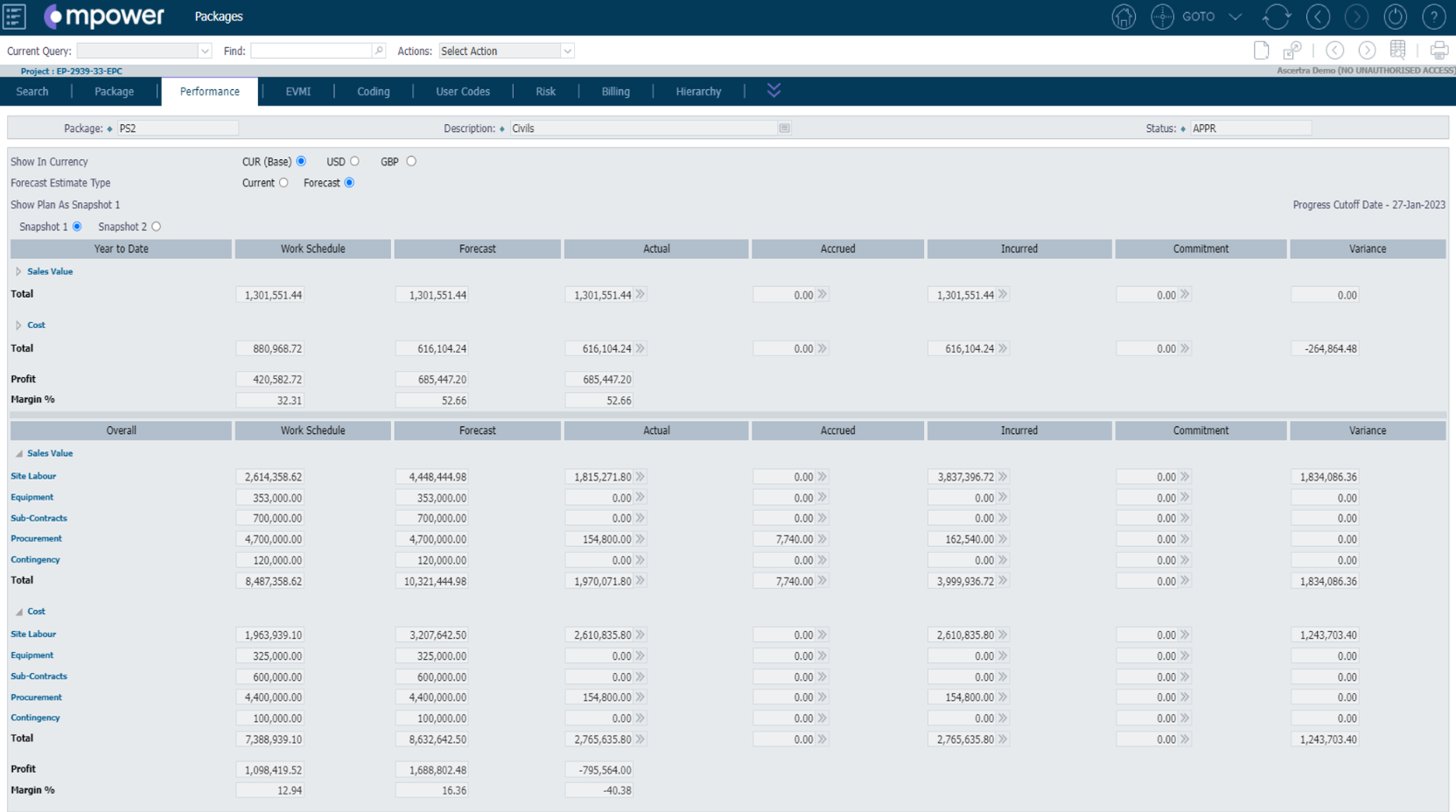Open the Select Action dropdown
Image resolution: width=1456 pixels, height=812 pixels.
point(506,51)
